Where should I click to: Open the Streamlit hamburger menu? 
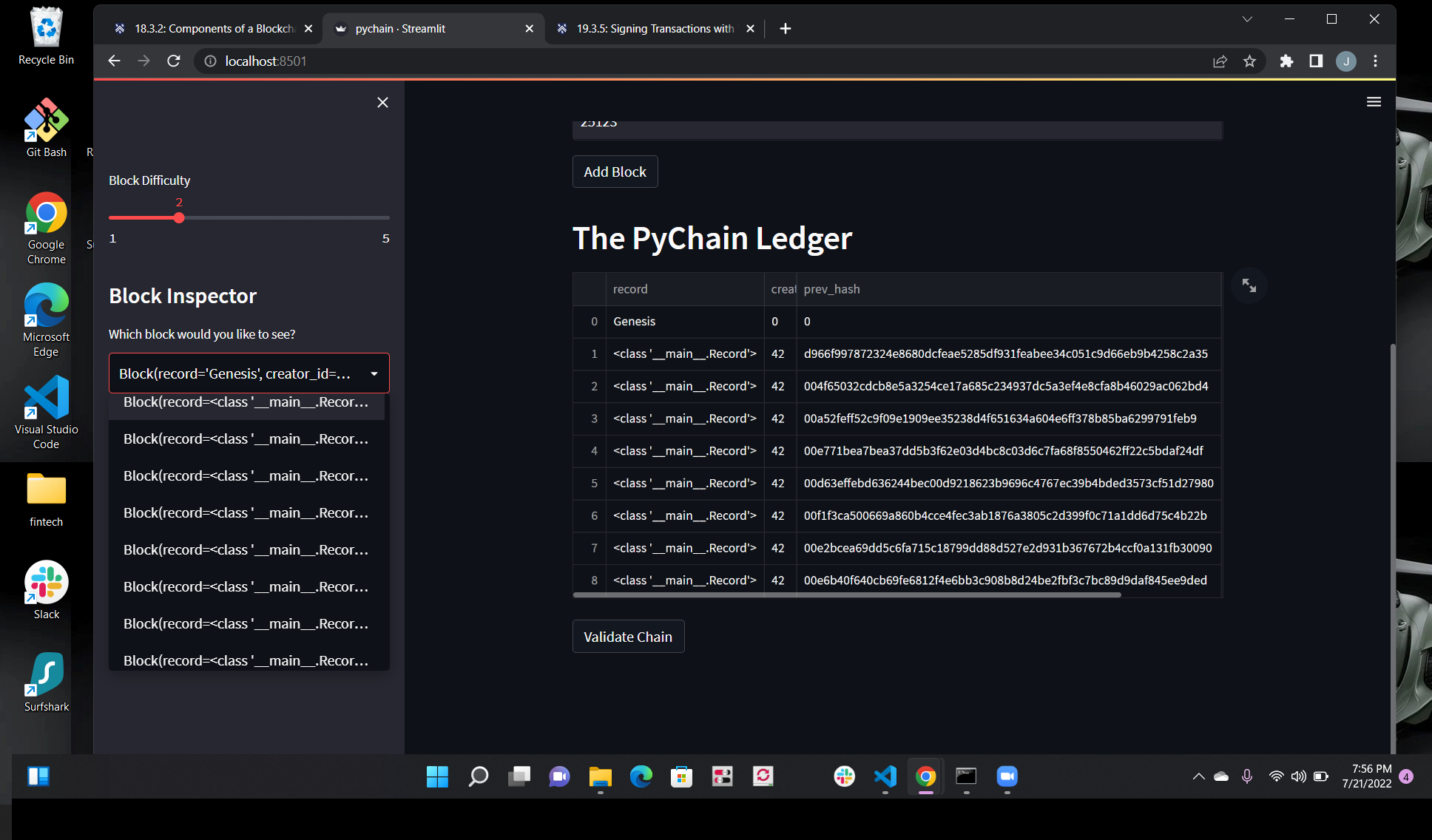click(x=1374, y=101)
